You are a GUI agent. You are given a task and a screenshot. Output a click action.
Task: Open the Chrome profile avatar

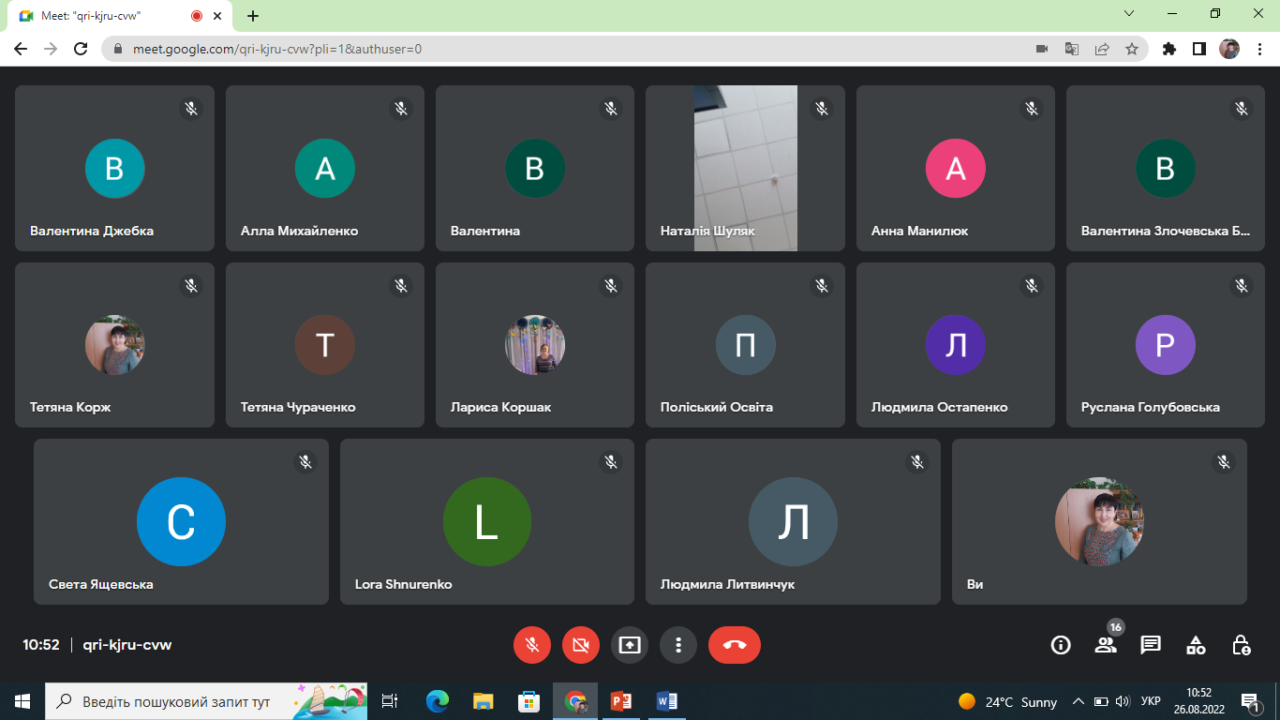coord(1229,48)
